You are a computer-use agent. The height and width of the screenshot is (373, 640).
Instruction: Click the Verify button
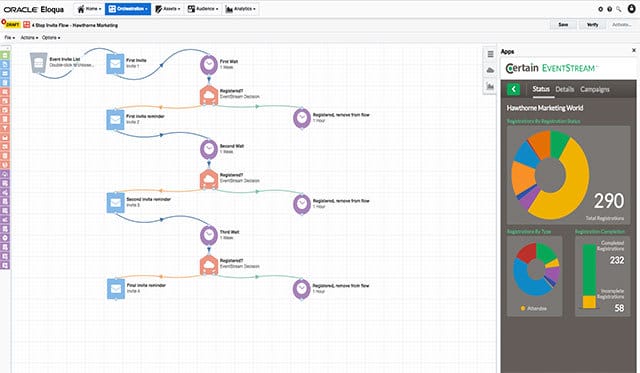tap(592, 25)
